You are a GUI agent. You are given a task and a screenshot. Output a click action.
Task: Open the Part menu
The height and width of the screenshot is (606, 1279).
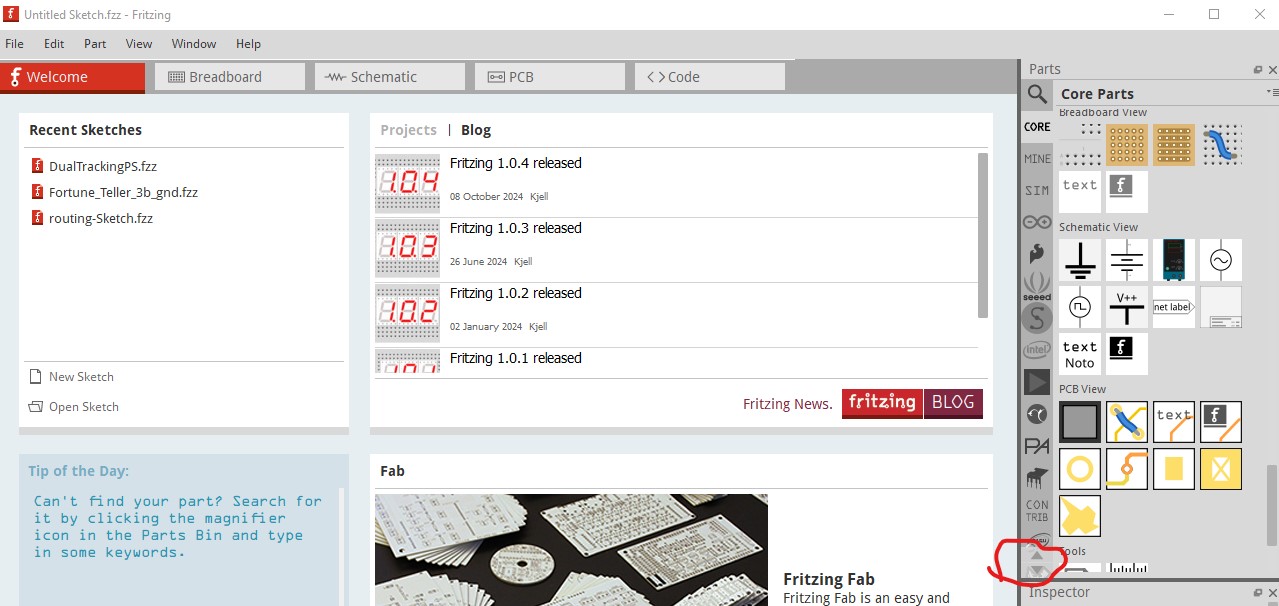(95, 44)
